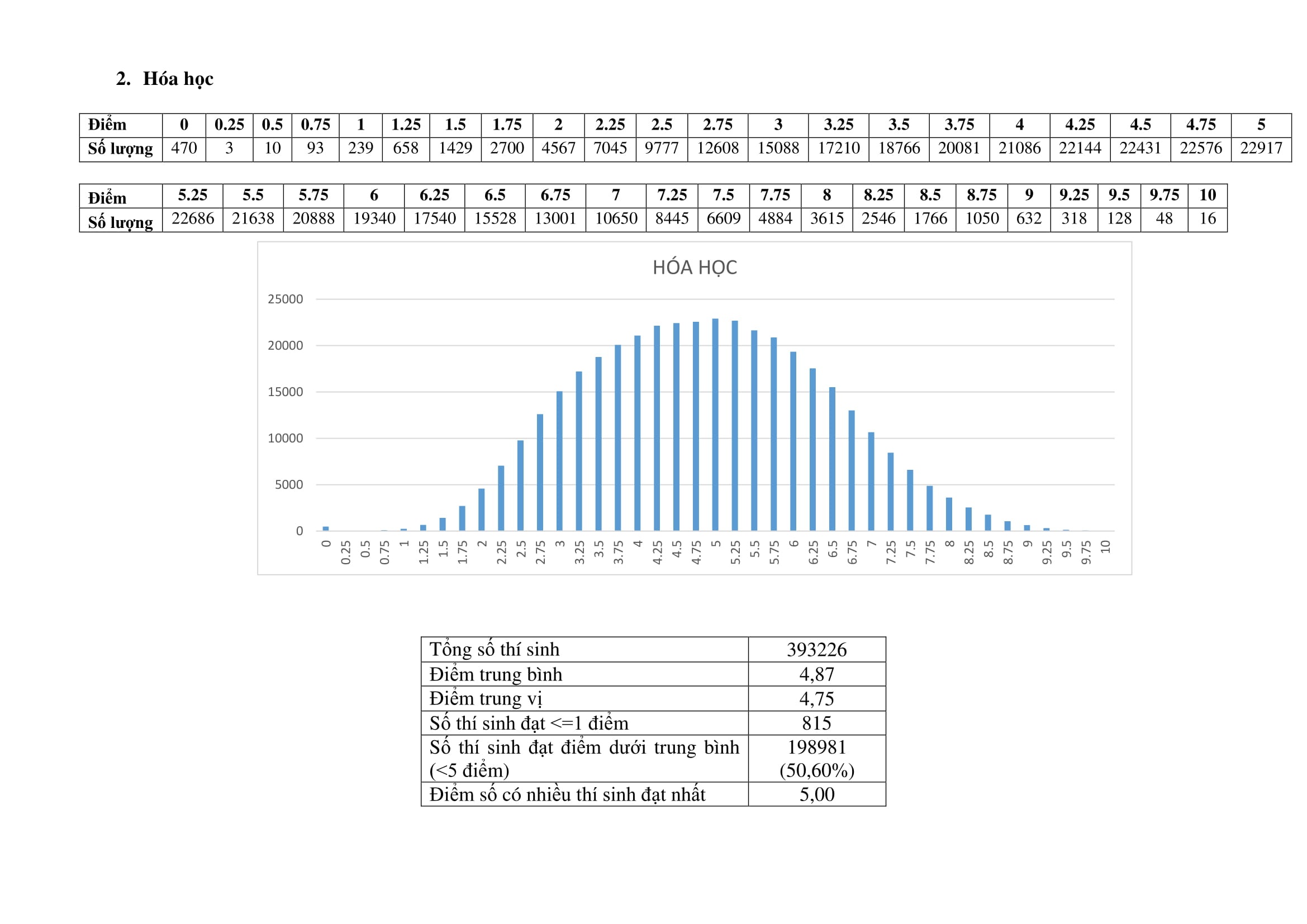The height and width of the screenshot is (924, 1307).
Task: Click the bar for score 2.5
Action: click(x=520, y=485)
